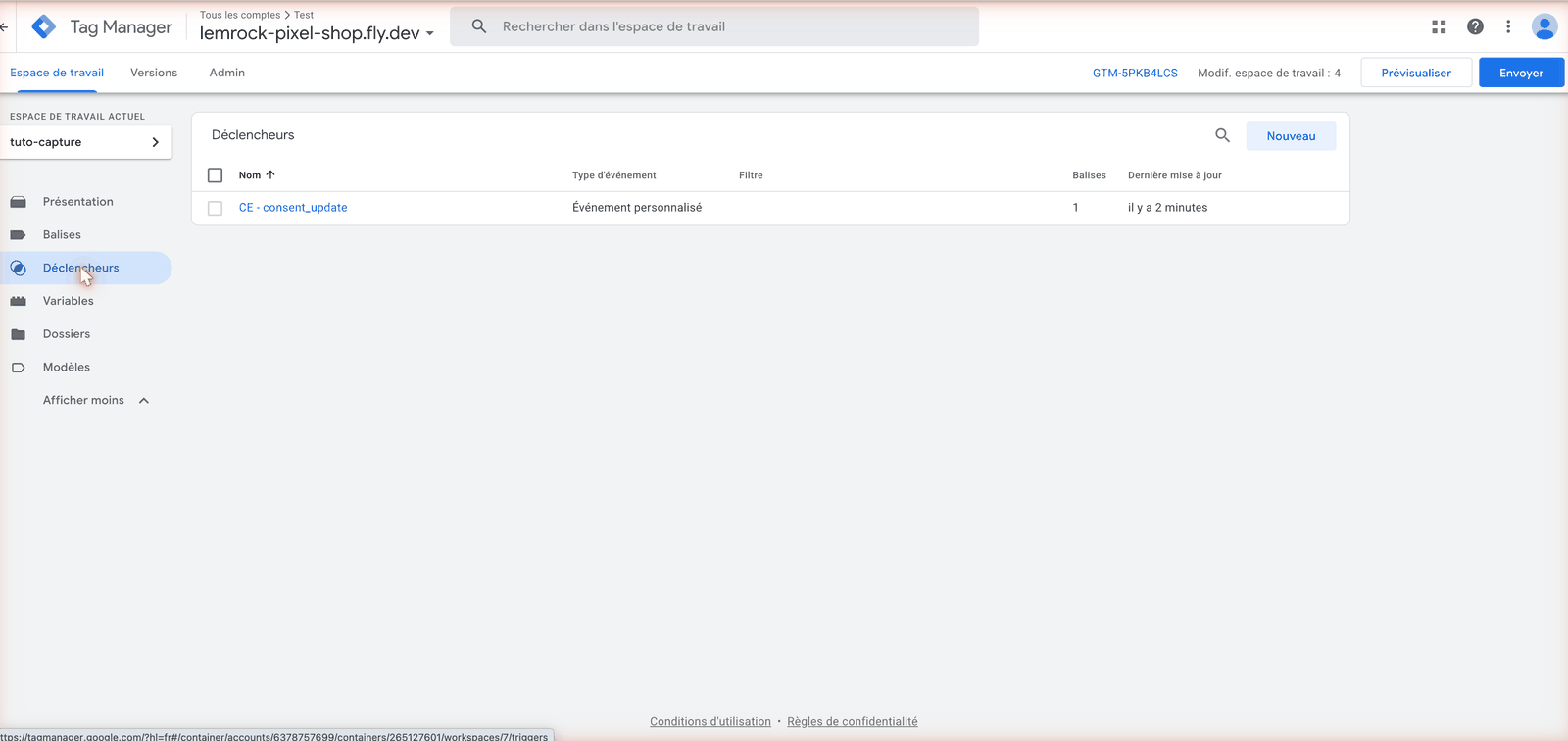The image size is (1568, 741).
Task: Click the search icon in Déclencheurs panel
Action: (x=1222, y=135)
